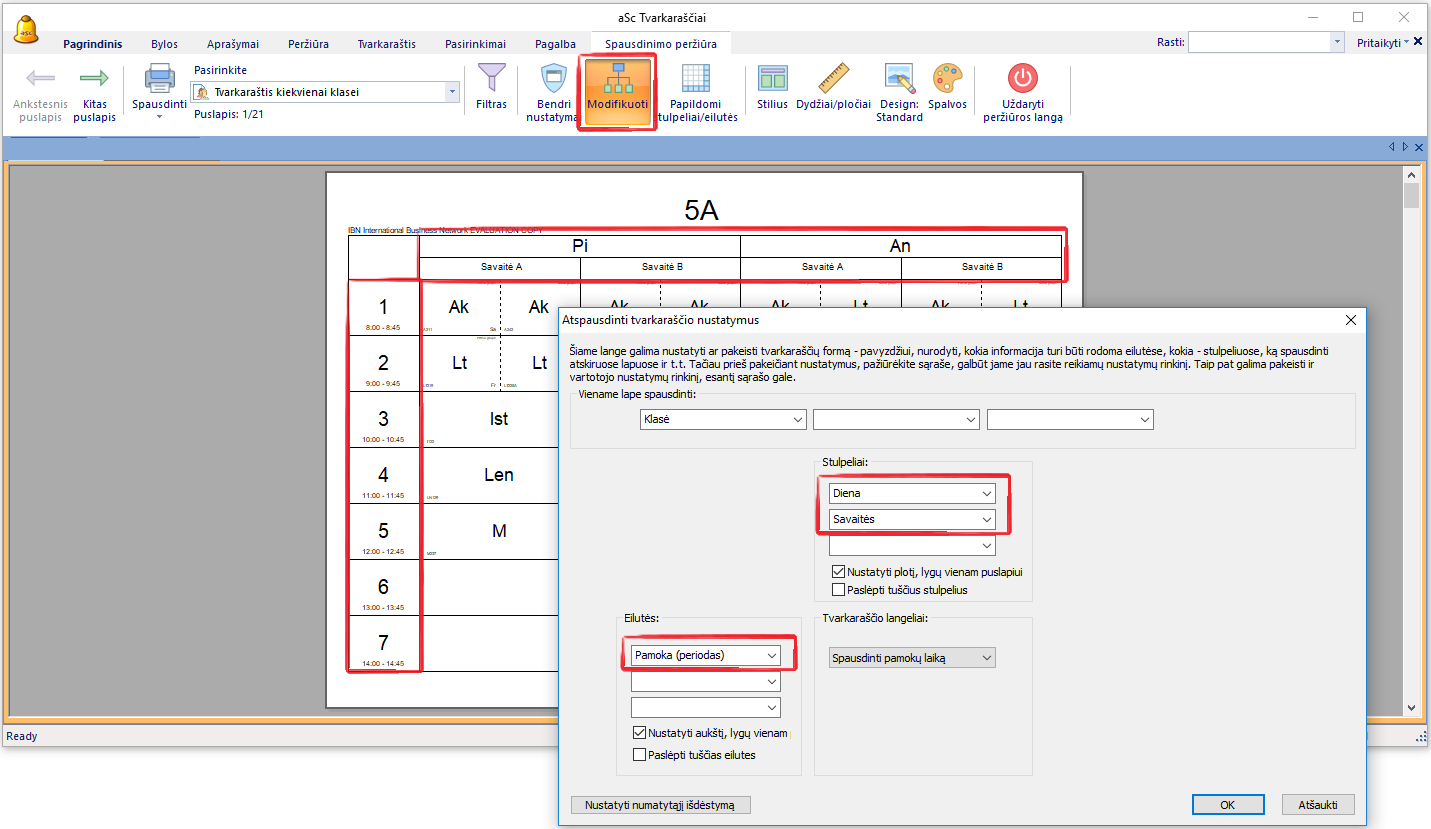Open the Pamoka (periodas) rows dropdown

coord(704,655)
